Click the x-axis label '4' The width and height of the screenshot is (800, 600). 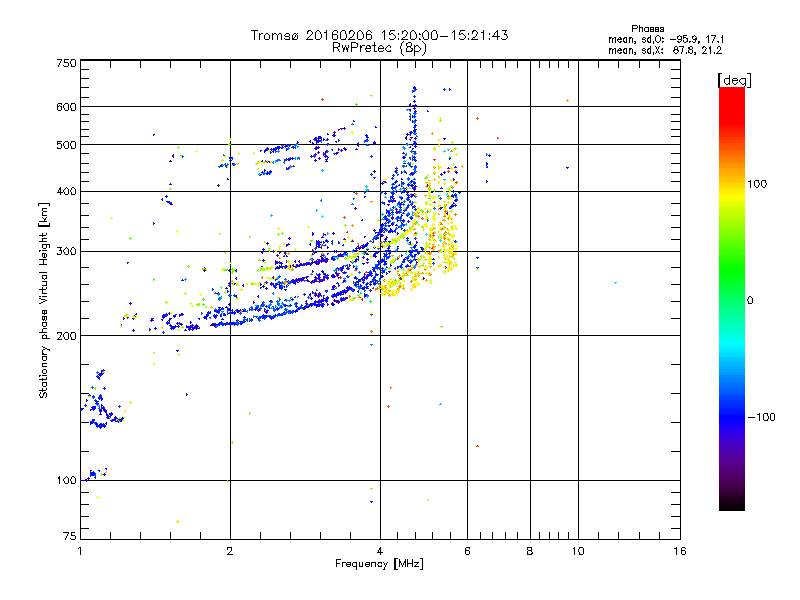(x=380, y=551)
